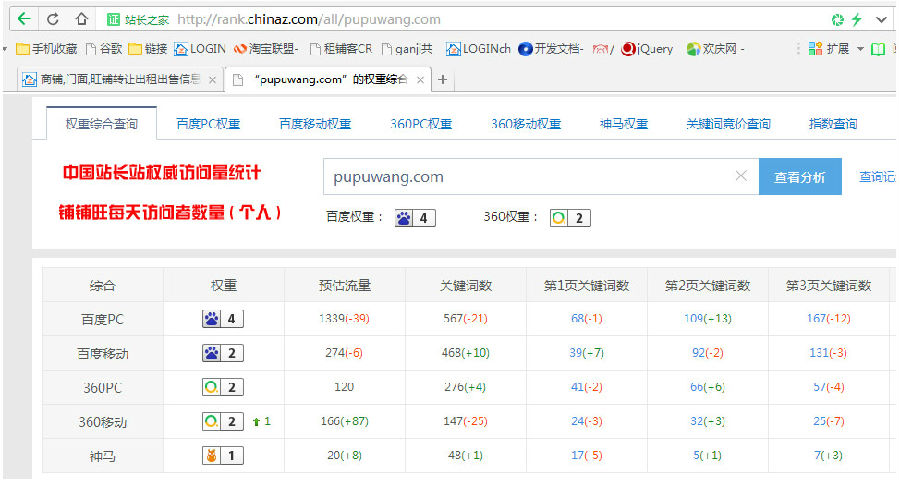The image size is (900, 480).
Task: Click the 360移动 row weight badge 2
Action: tap(223, 421)
